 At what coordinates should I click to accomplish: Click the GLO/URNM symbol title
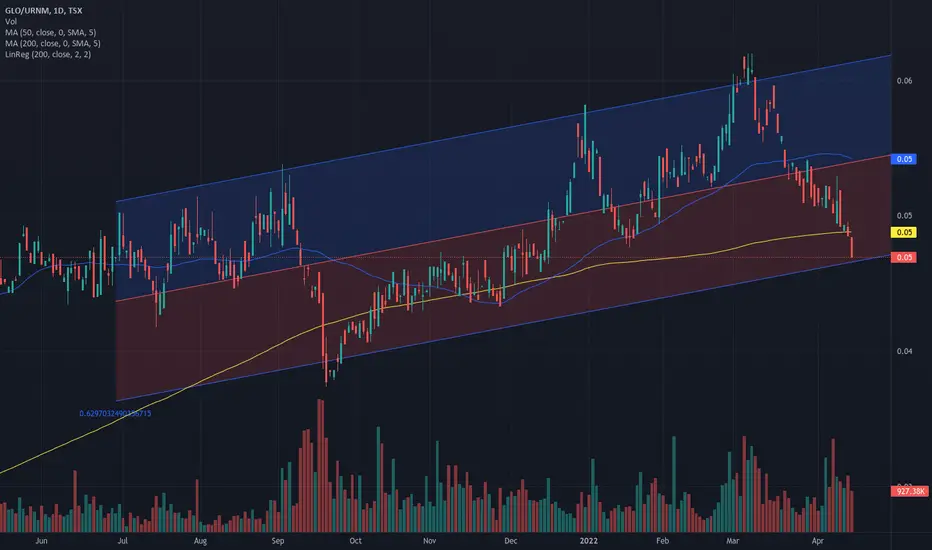point(43,11)
